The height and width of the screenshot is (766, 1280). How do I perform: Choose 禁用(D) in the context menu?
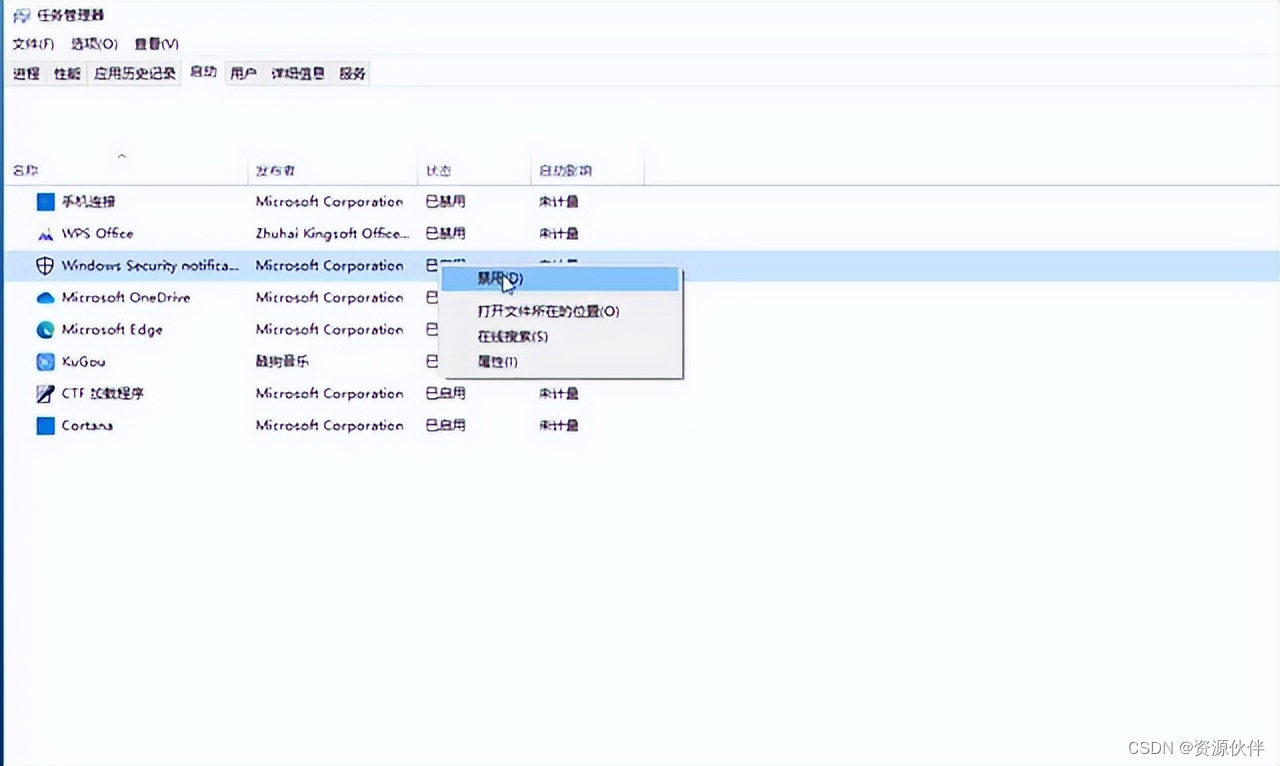click(x=560, y=279)
